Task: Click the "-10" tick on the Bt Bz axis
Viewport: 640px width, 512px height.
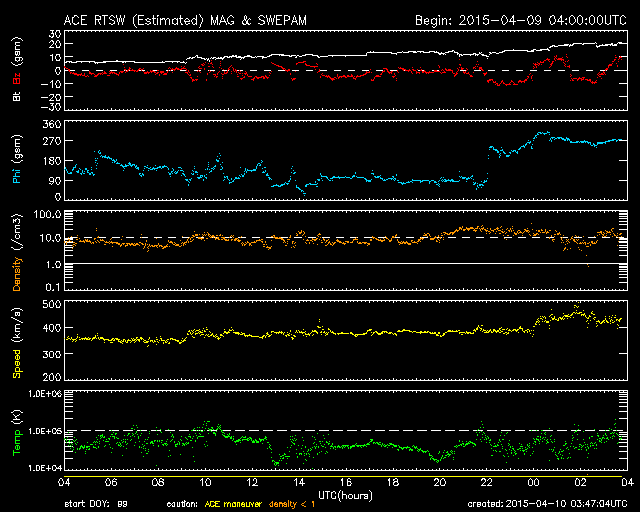Action: (x=51, y=84)
